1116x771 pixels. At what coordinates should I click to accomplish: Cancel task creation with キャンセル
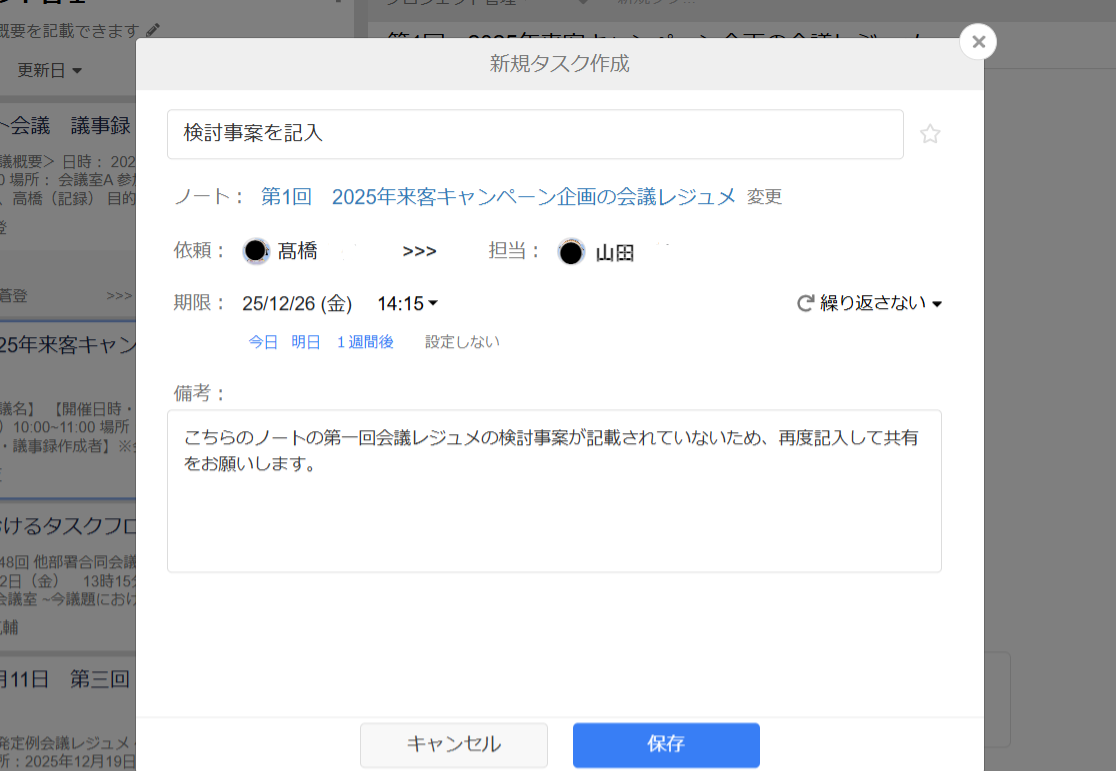pyautogui.click(x=453, y=745)
